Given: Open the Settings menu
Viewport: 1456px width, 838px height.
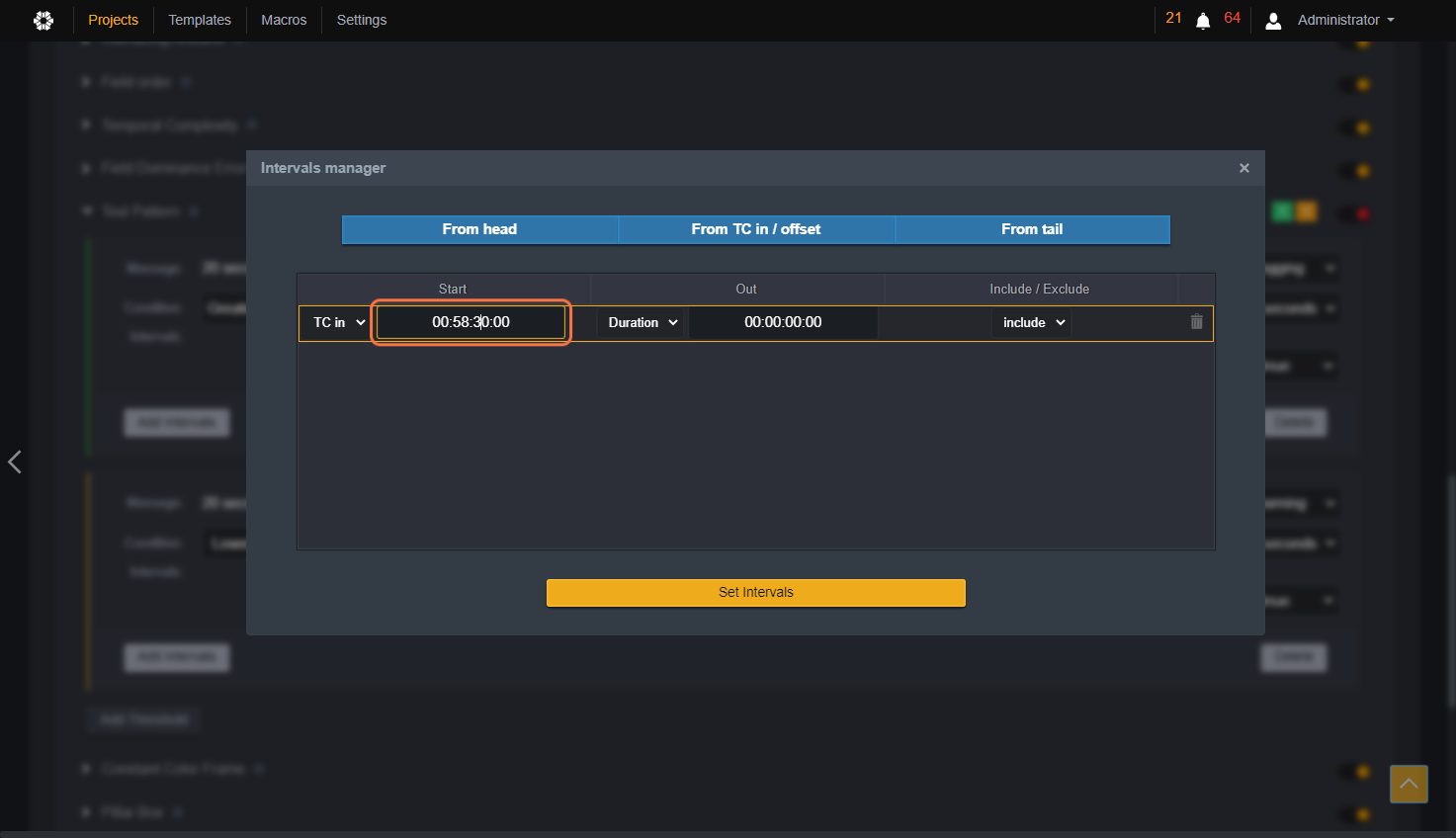Looking at the screenshot, I should [x=362, y=20].
